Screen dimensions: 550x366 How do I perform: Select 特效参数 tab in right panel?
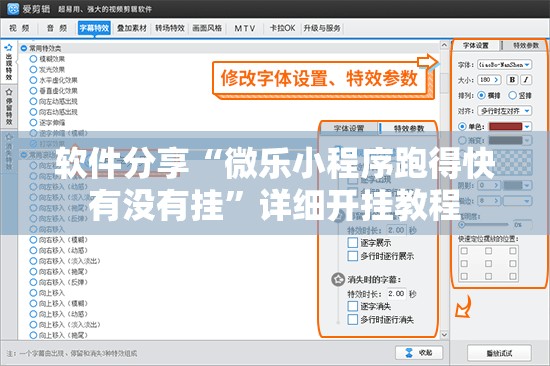[x=526, y=45]
